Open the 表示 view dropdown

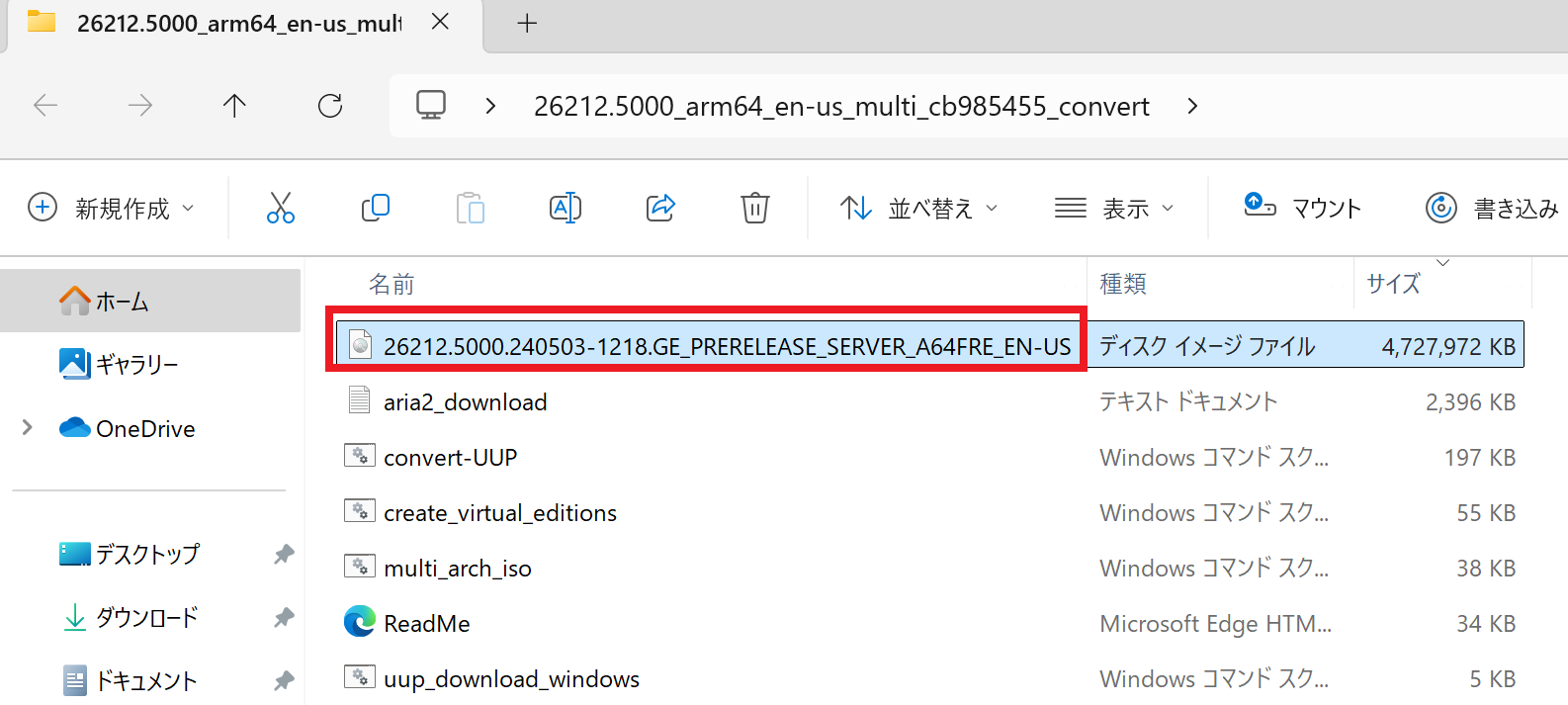point(1114,208)
